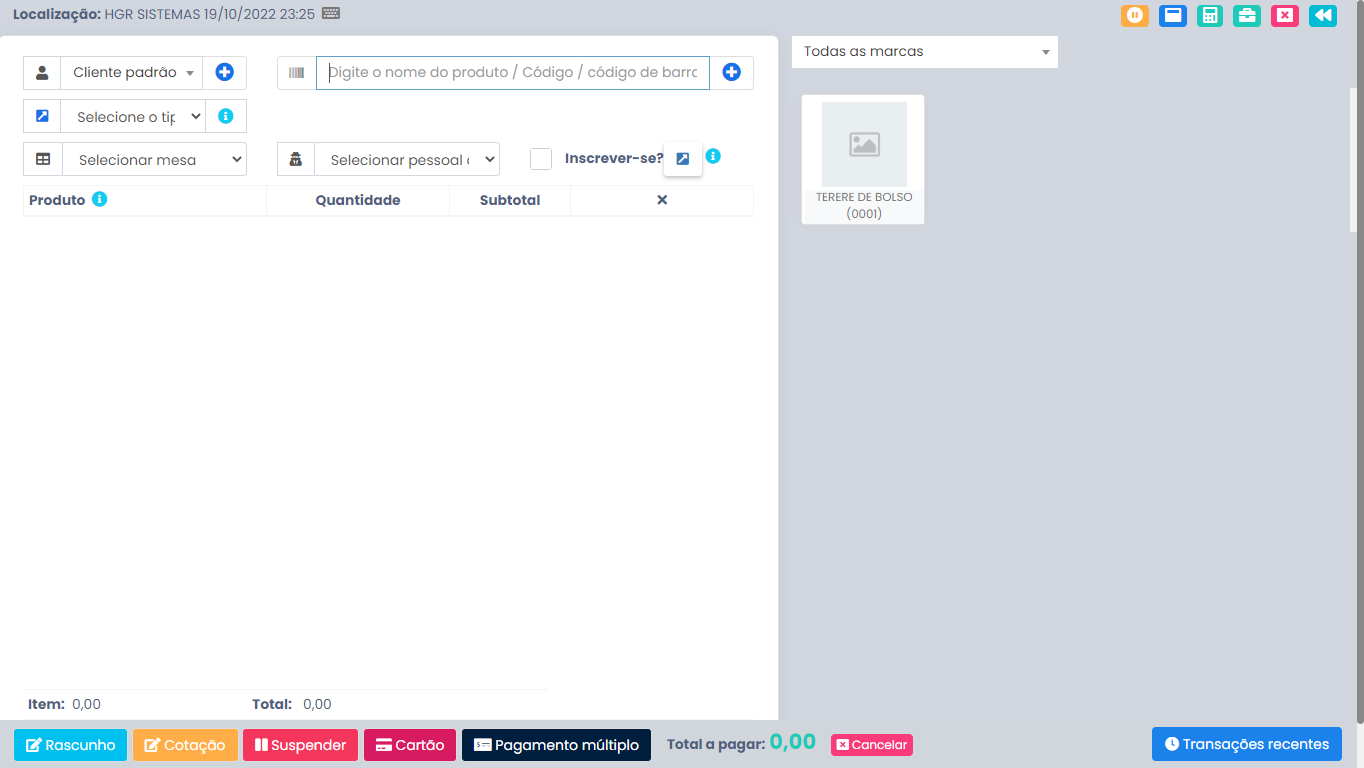Expand the Selecionar mesa dropdown
This screenshot has width=1364, height=768.
[154, 160]
